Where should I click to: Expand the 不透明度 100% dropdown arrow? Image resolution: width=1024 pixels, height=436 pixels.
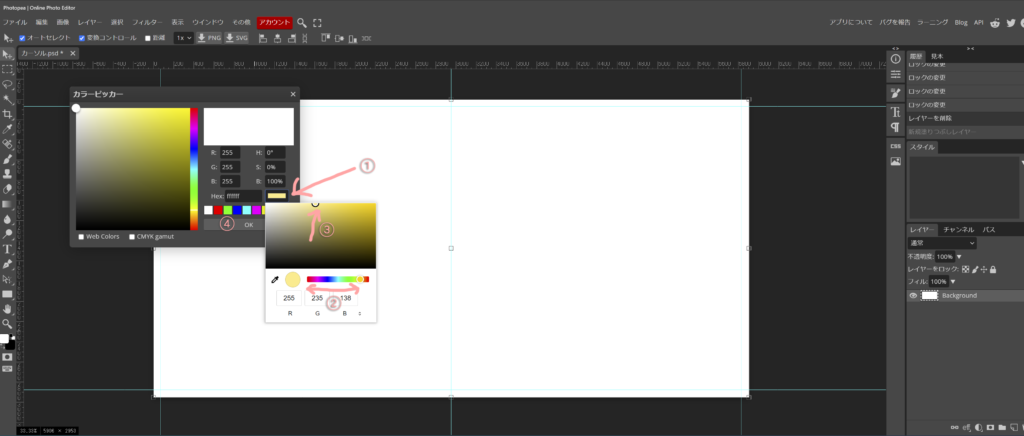pos(960,257)
